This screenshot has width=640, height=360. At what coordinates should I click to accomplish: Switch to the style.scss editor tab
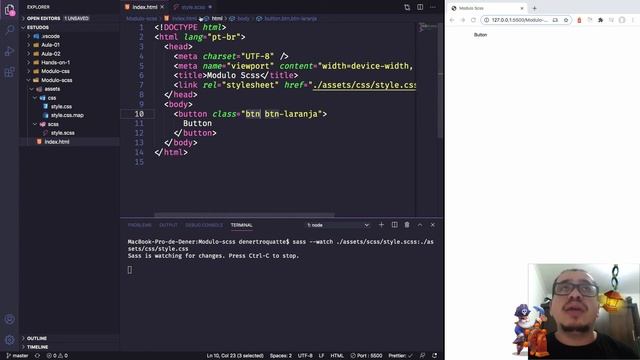pos(193,7)
